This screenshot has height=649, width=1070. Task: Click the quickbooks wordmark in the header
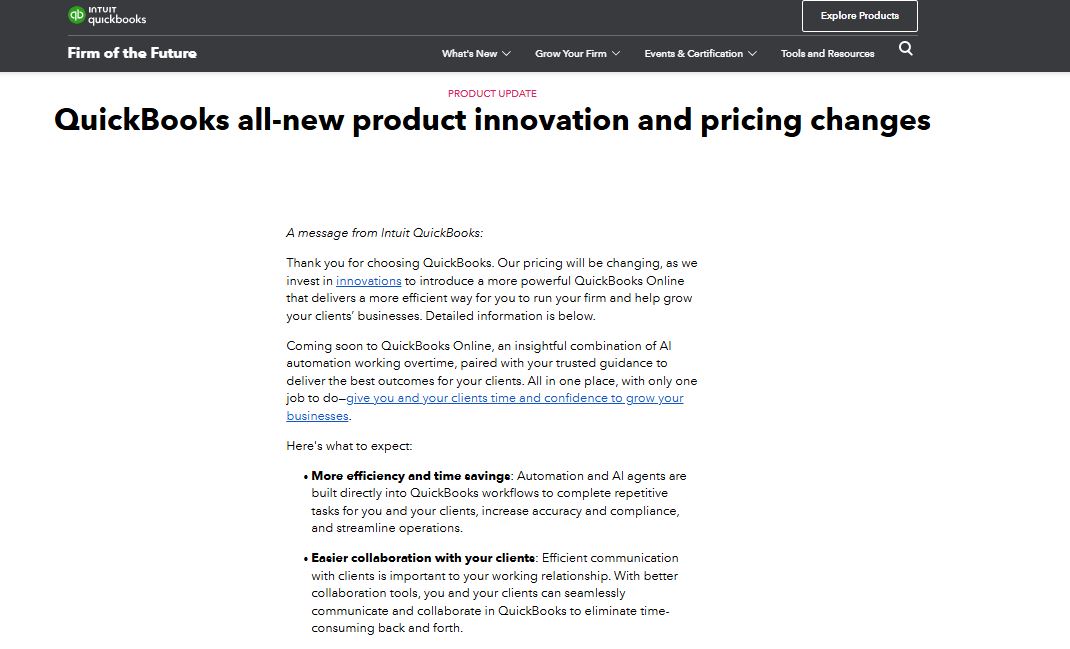point(117,19)
